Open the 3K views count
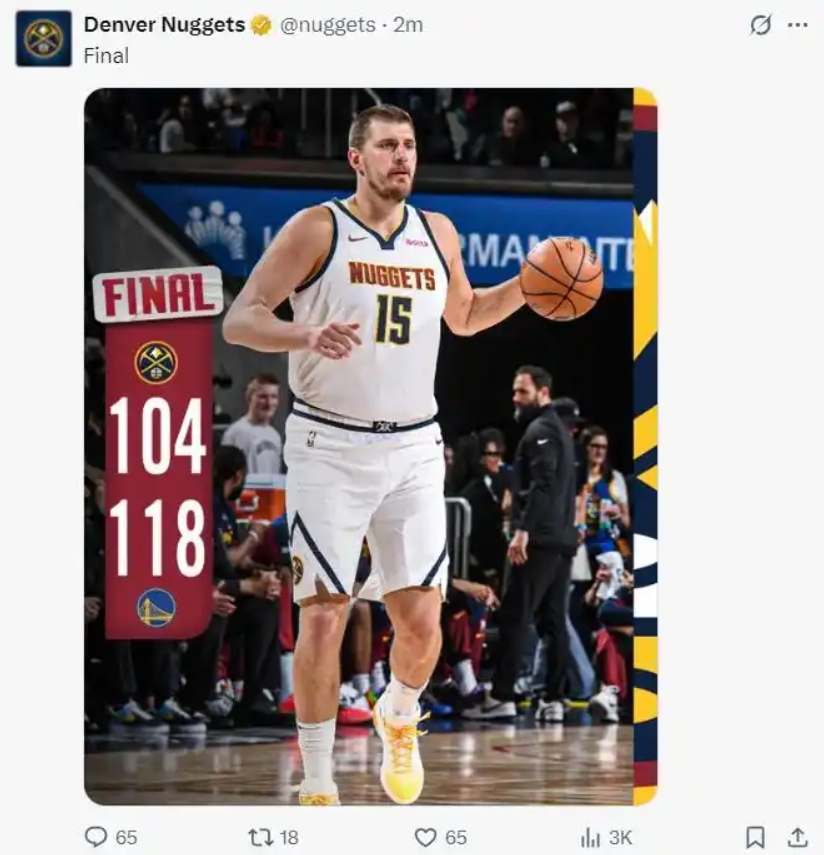 coord(619,837)
